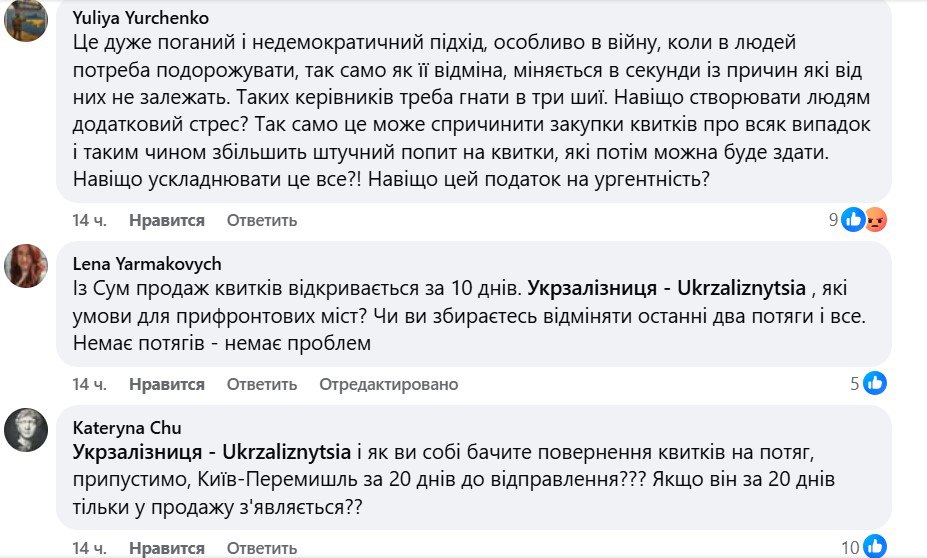Click the timestamp on Yuliya's comment
The image size is (927, 558).
(89, 220)
